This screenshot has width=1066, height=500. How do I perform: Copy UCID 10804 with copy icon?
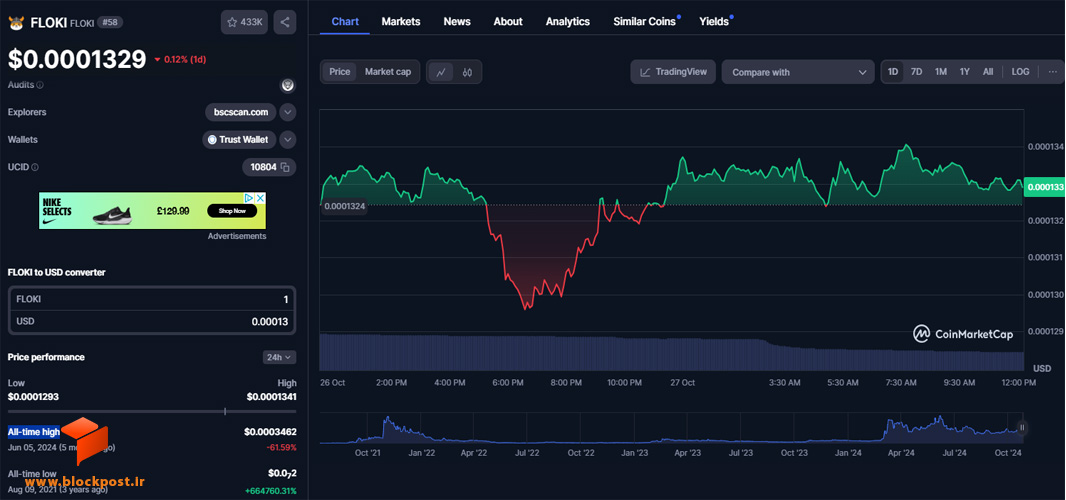[x=286, y=167]
